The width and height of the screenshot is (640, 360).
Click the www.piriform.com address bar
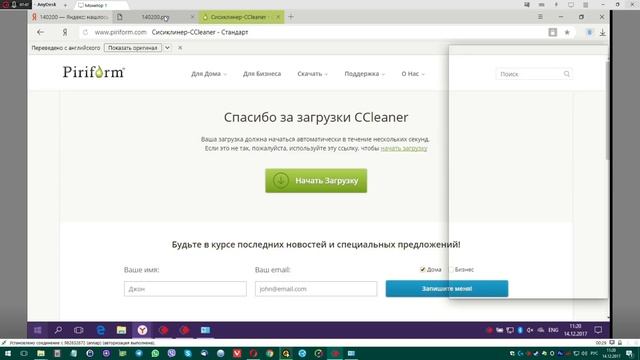tap(120, 32)
